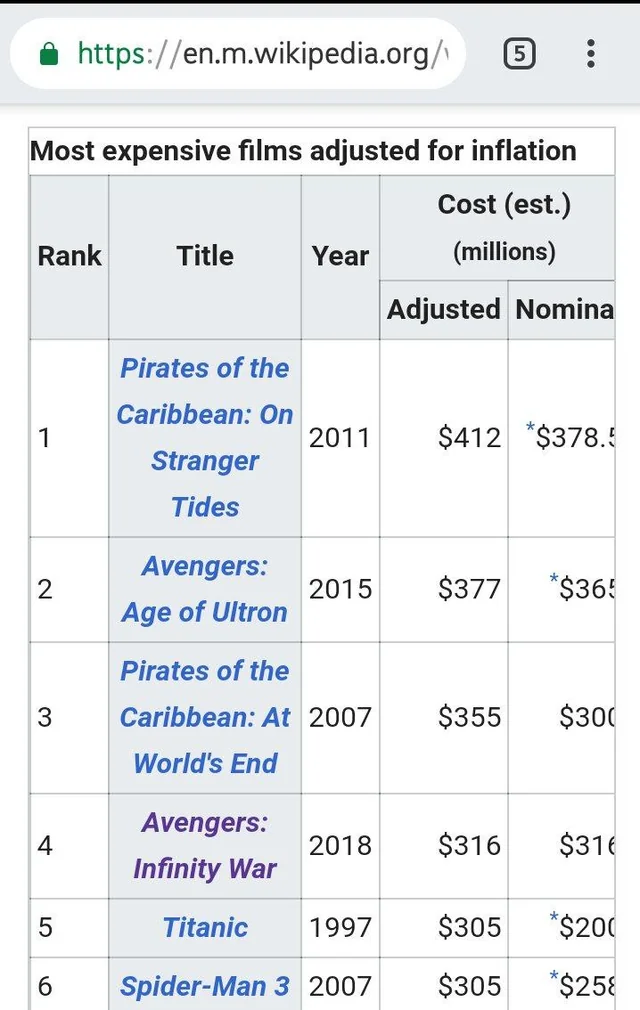Visit the Avengers: Infinity War article
This screenshot has height=1010, width=640.
[204, 845]
